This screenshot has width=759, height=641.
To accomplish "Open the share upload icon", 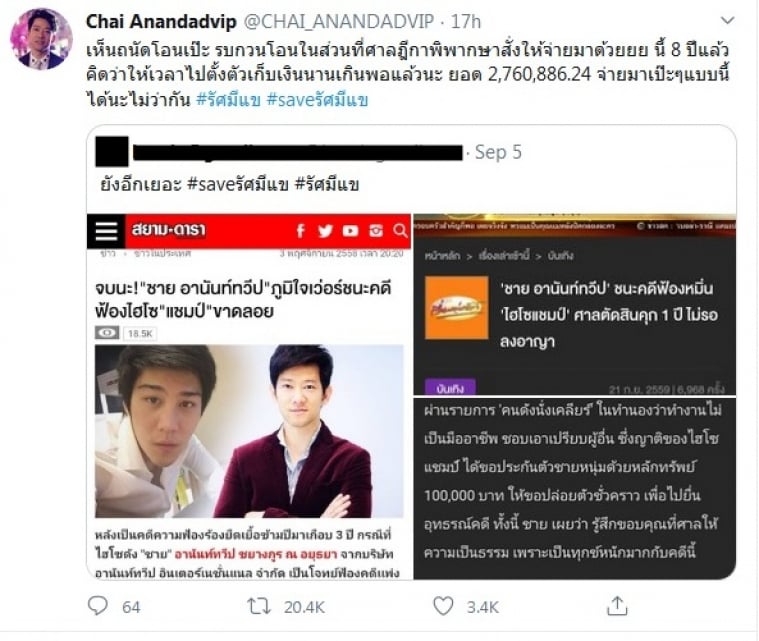I will (617, 606).
